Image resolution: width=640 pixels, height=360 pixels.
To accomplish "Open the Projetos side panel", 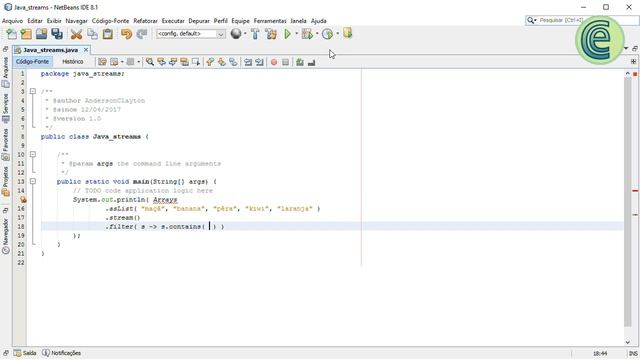I will 6,181.
